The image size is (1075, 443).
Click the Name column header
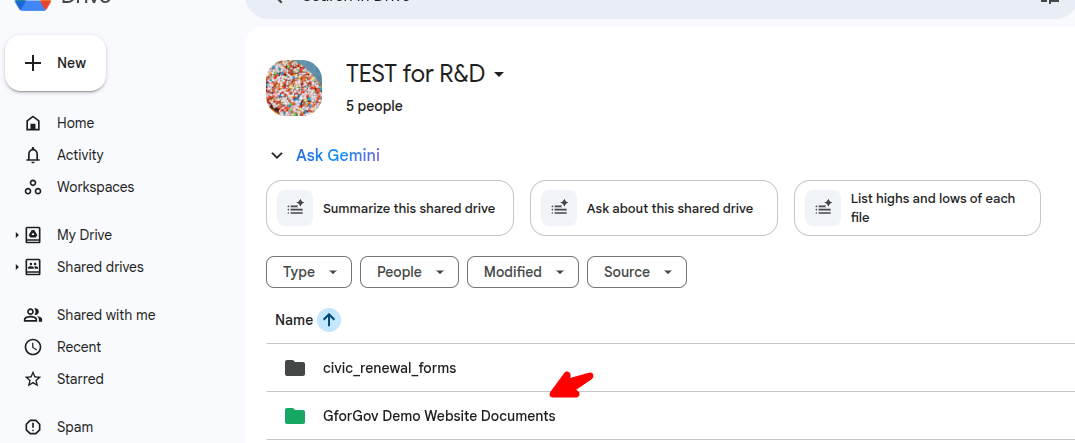point(293,320)
